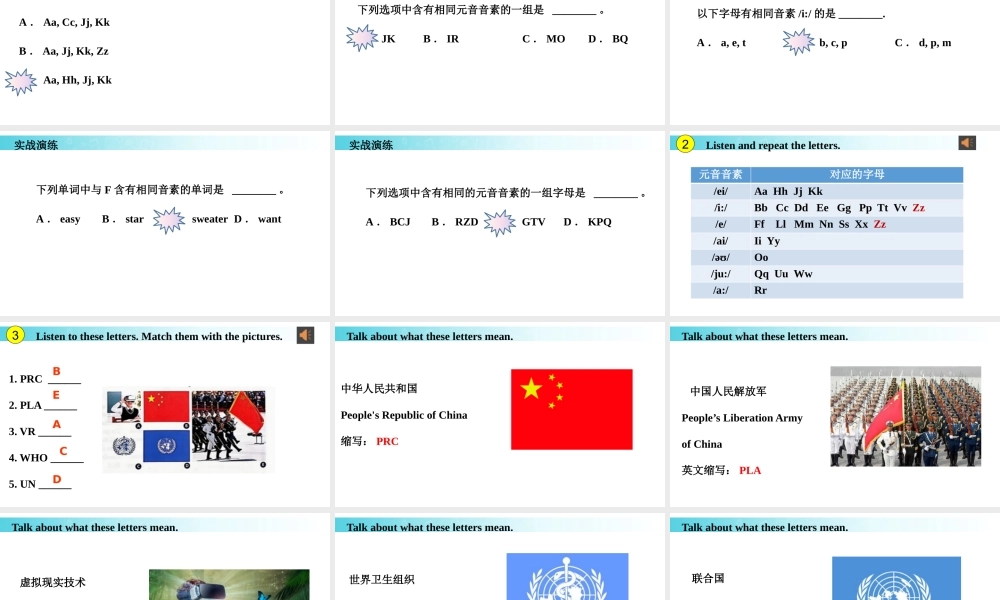Screen dimensions: 1000x600
Task: Click the yellow circle numbered 3
Action: pos(15,335)
